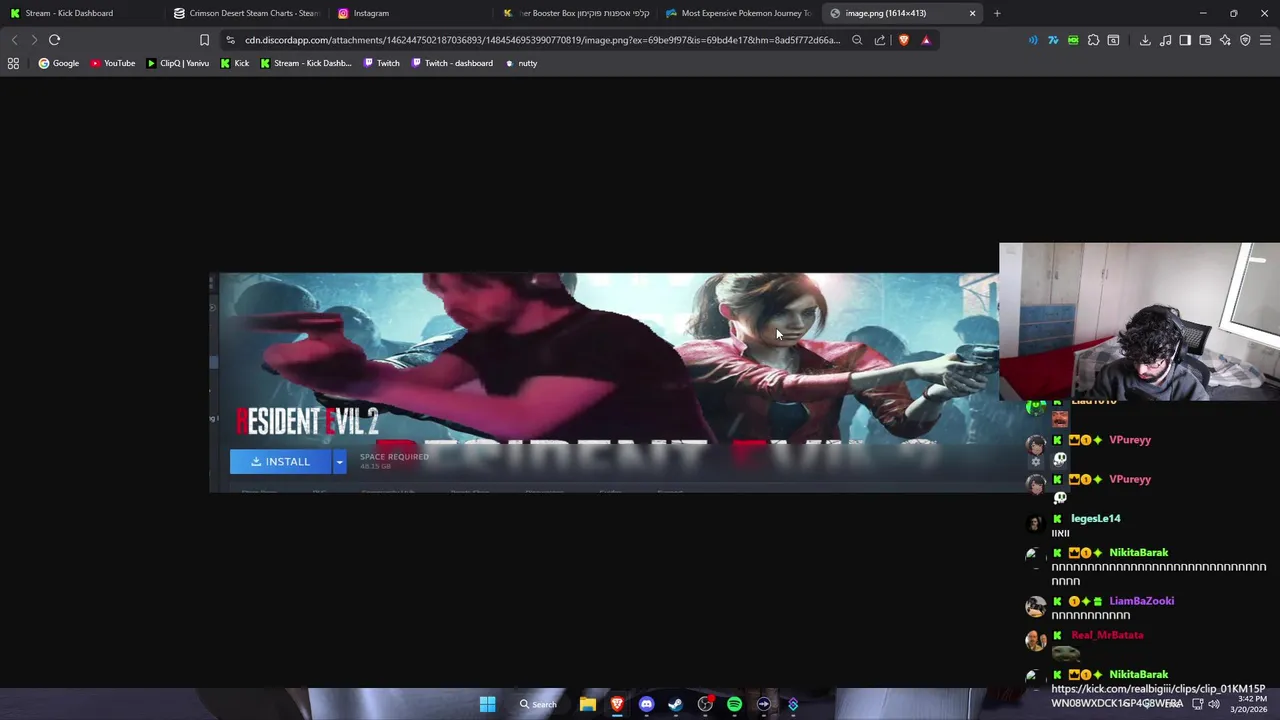Bookmark this page with the bookmark icon
This screenshot has height=720, width=1280.
204,40
